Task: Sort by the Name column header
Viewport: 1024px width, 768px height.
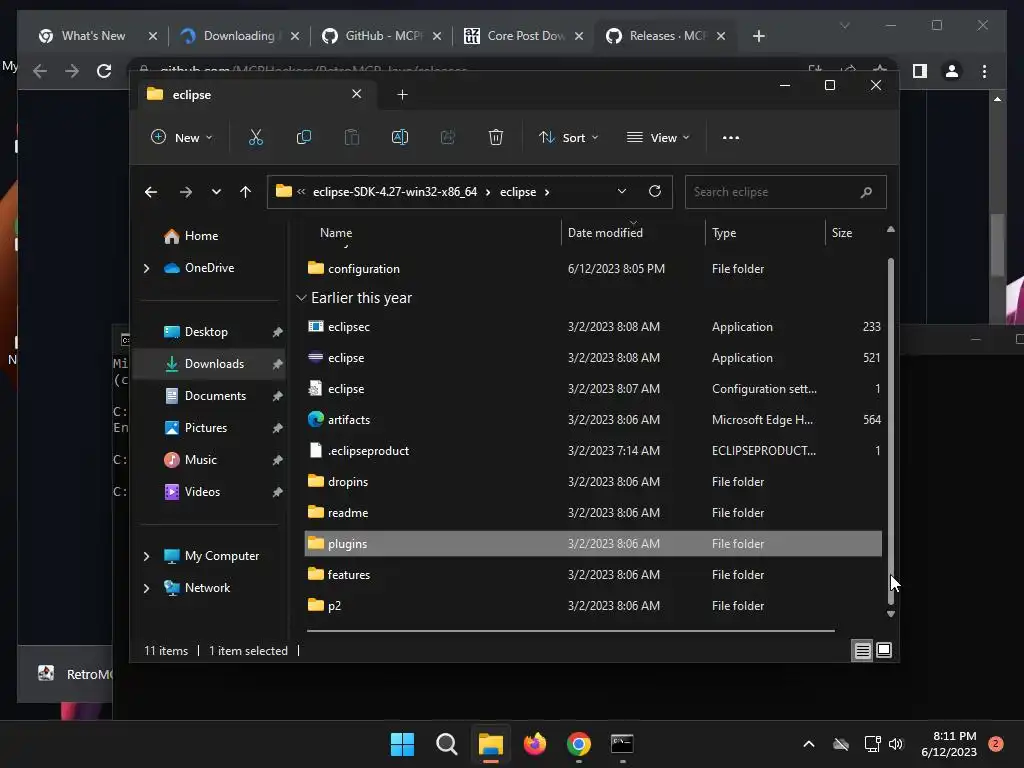Action: coord(336,232)
